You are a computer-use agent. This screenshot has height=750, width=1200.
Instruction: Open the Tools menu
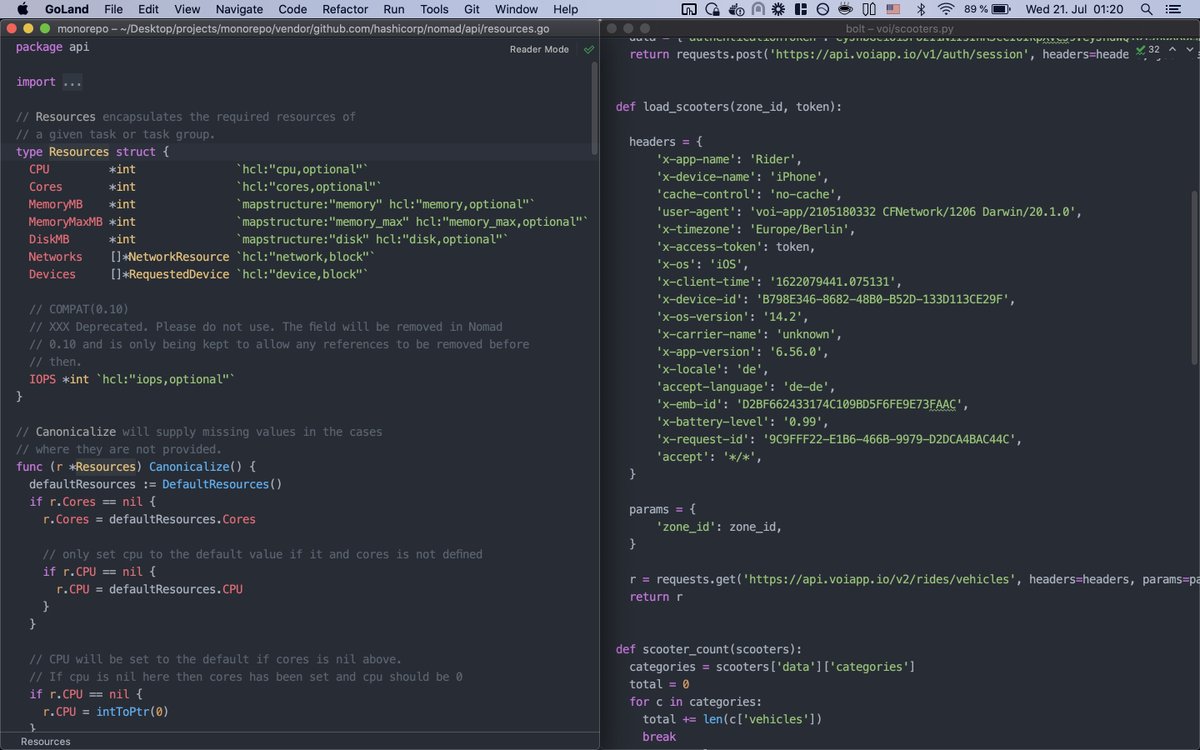[x=434, y=9]
